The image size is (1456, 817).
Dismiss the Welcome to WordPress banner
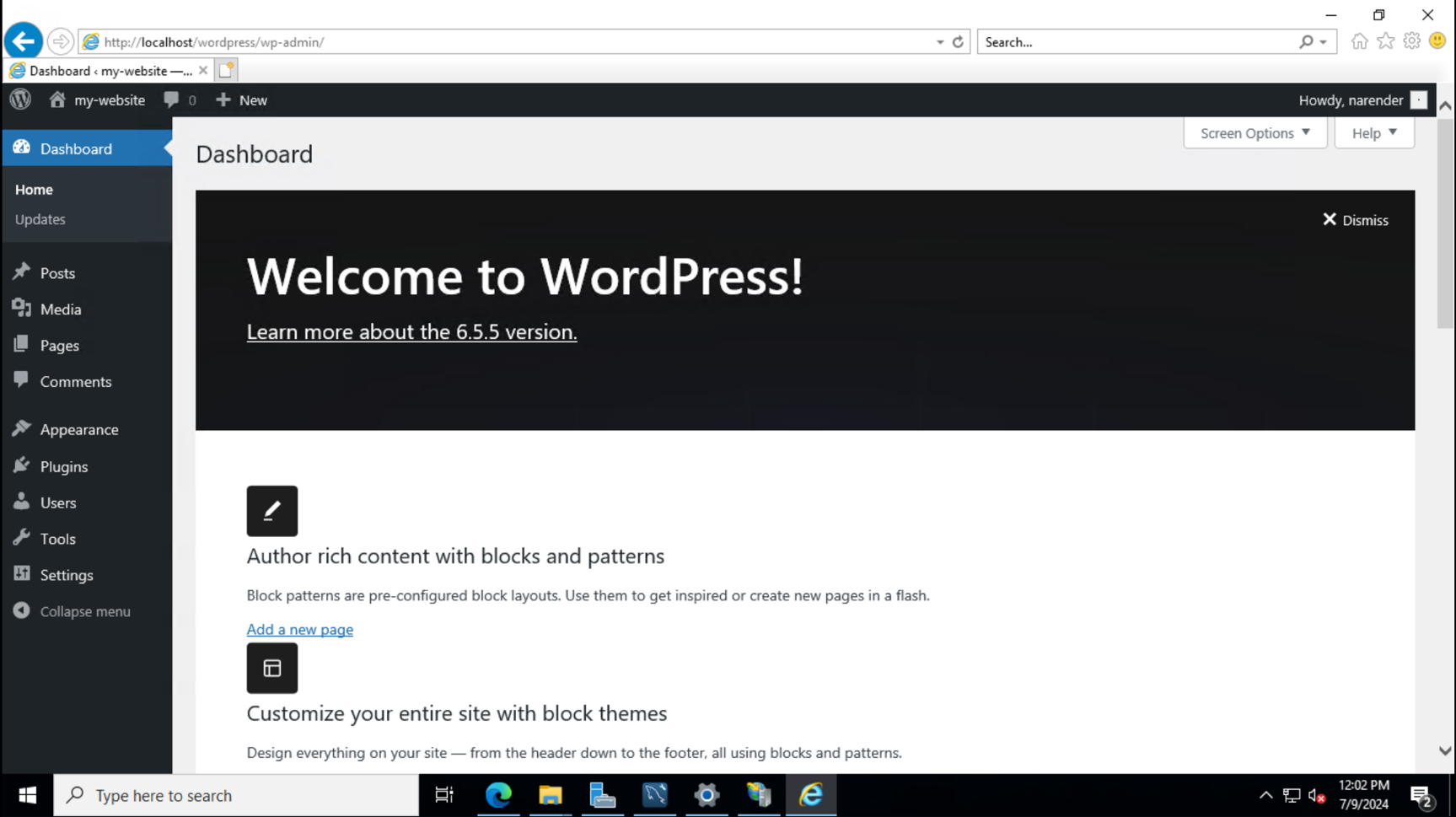1354,220
